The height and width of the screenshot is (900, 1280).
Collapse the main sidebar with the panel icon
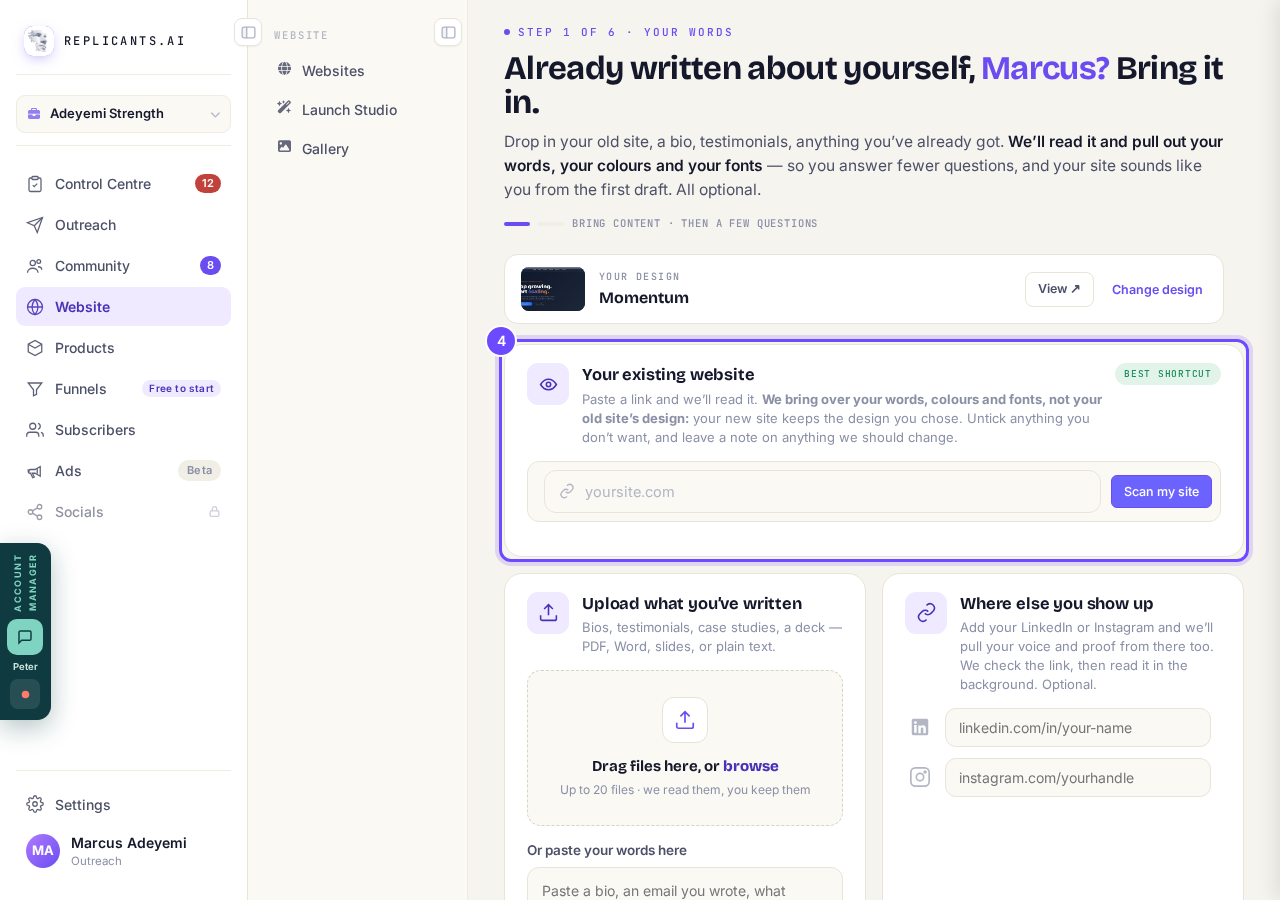[x=248, y=32]
